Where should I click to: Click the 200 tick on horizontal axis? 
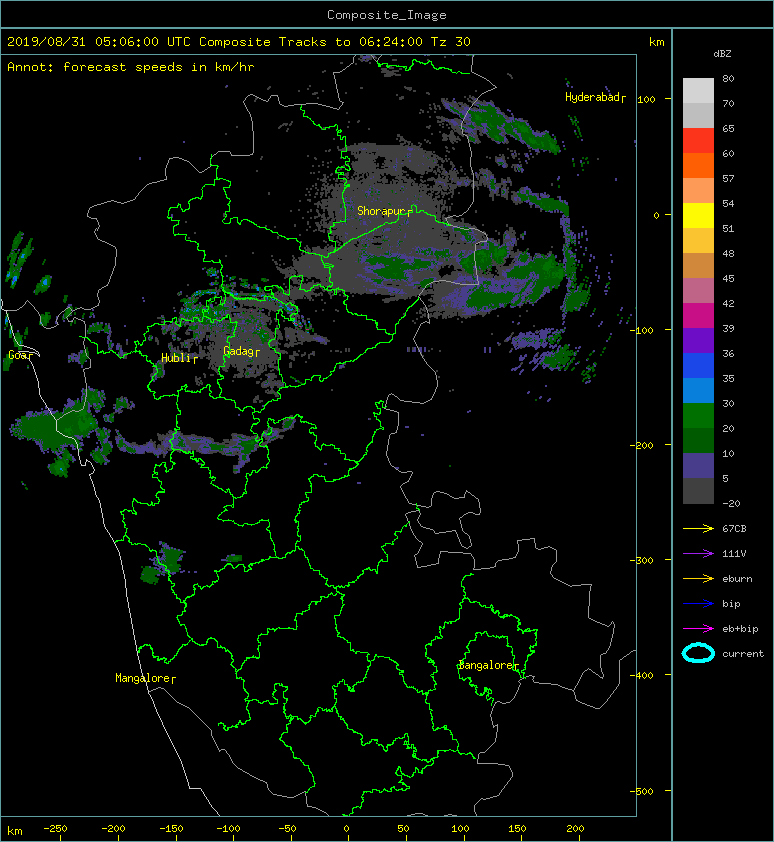click(575, 829)
